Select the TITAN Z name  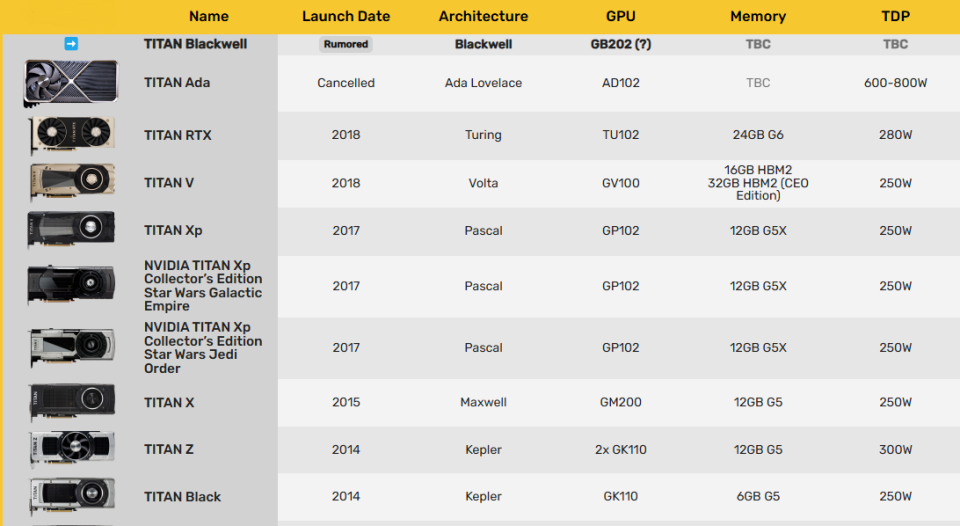169,449
